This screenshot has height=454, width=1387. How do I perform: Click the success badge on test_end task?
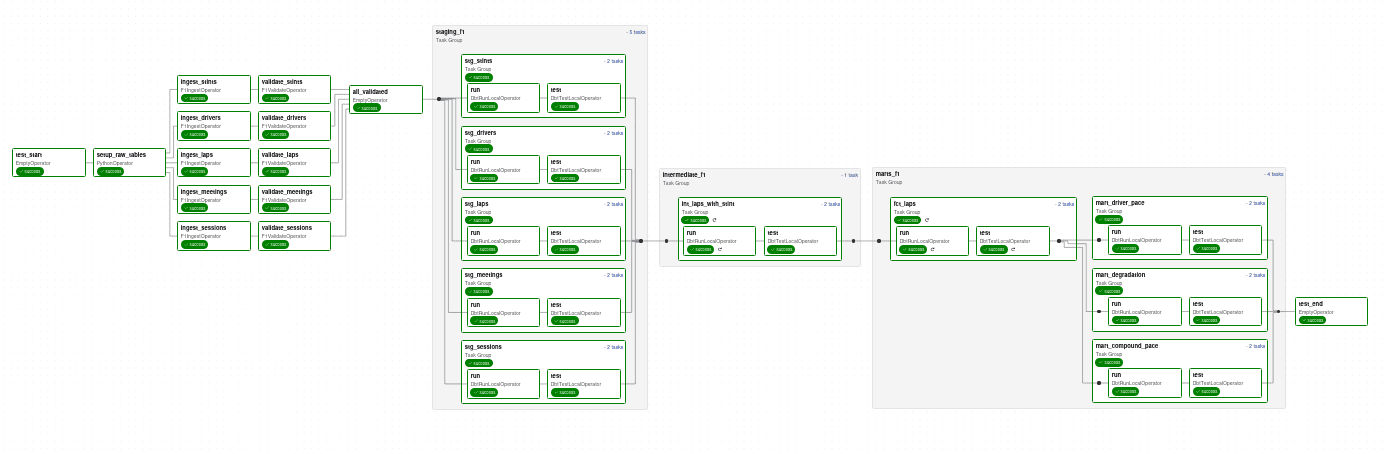(1312, 320)
